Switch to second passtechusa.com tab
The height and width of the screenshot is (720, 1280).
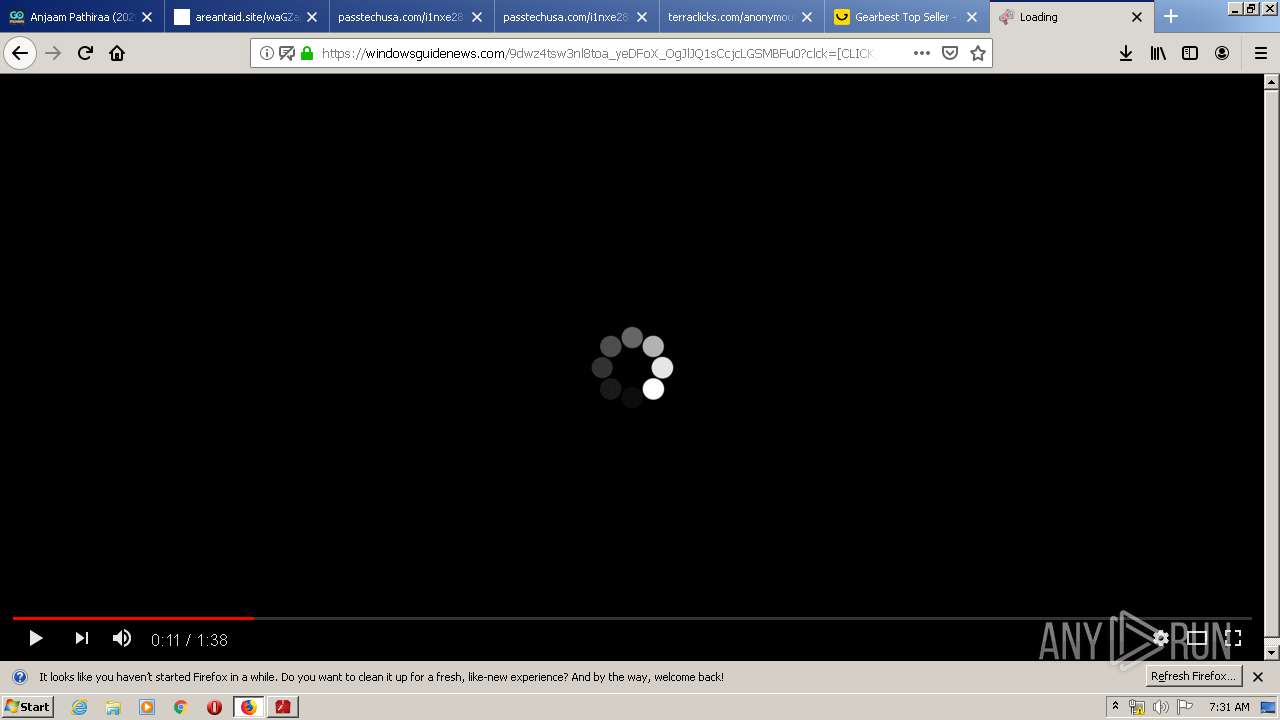click(576, 17)
